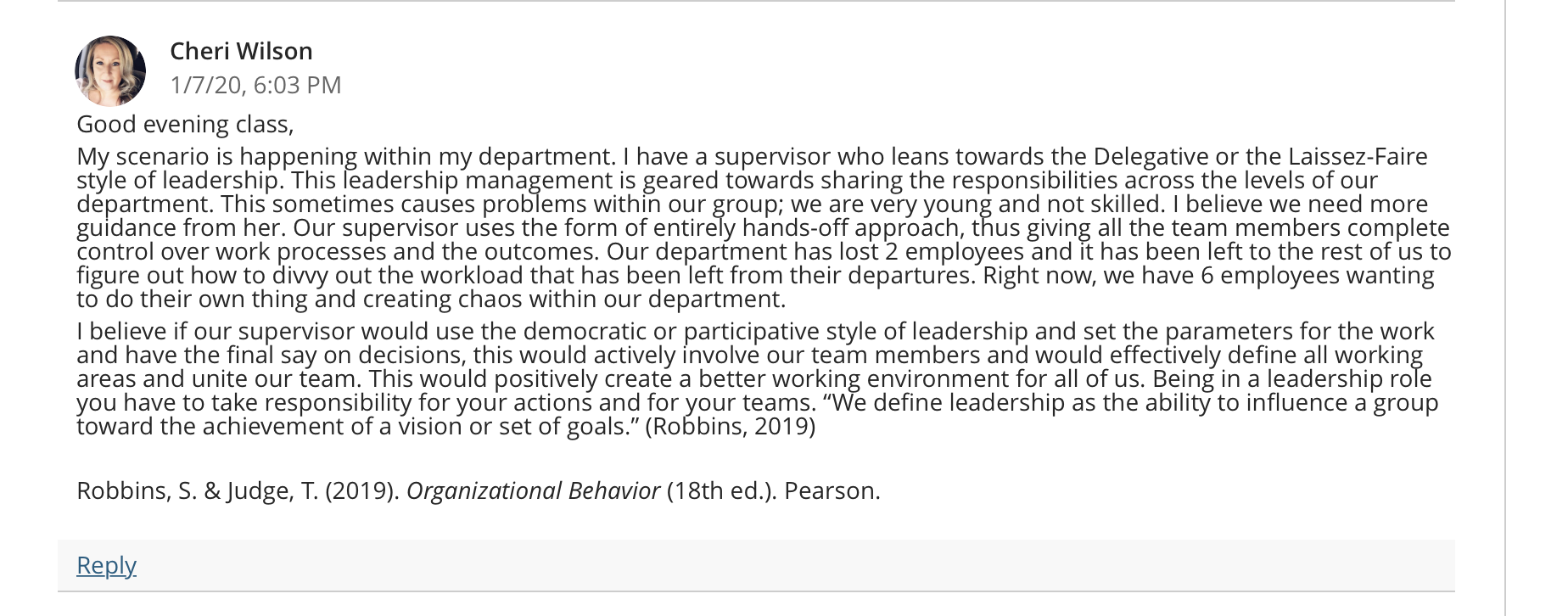
Task: Click the phrase 'My scenario is happening'
Action: pos(217,156)
